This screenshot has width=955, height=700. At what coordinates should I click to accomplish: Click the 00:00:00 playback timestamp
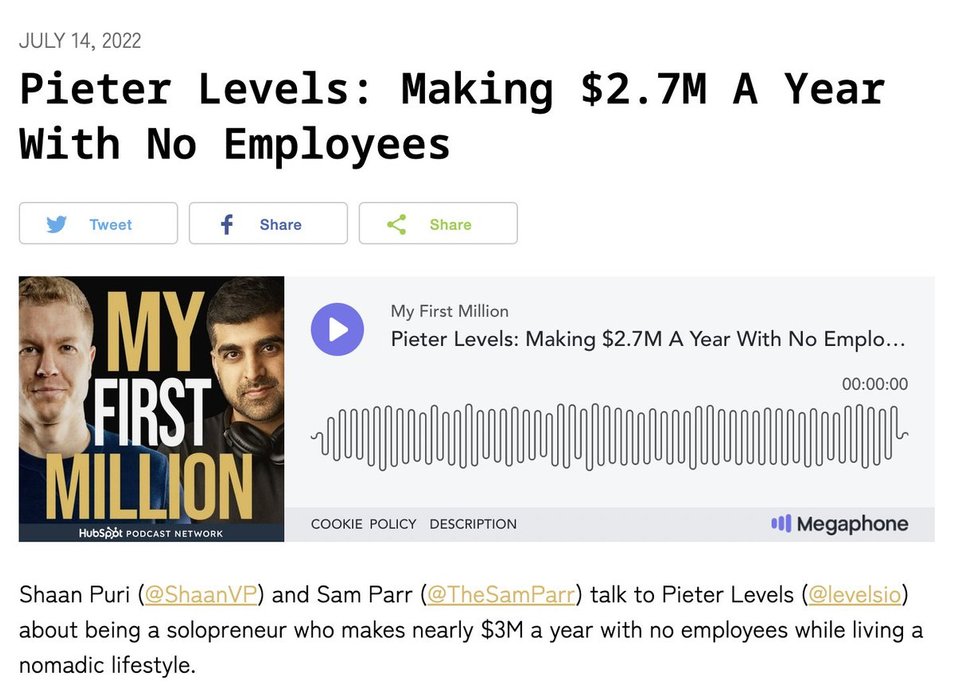(x=874, y=384)
